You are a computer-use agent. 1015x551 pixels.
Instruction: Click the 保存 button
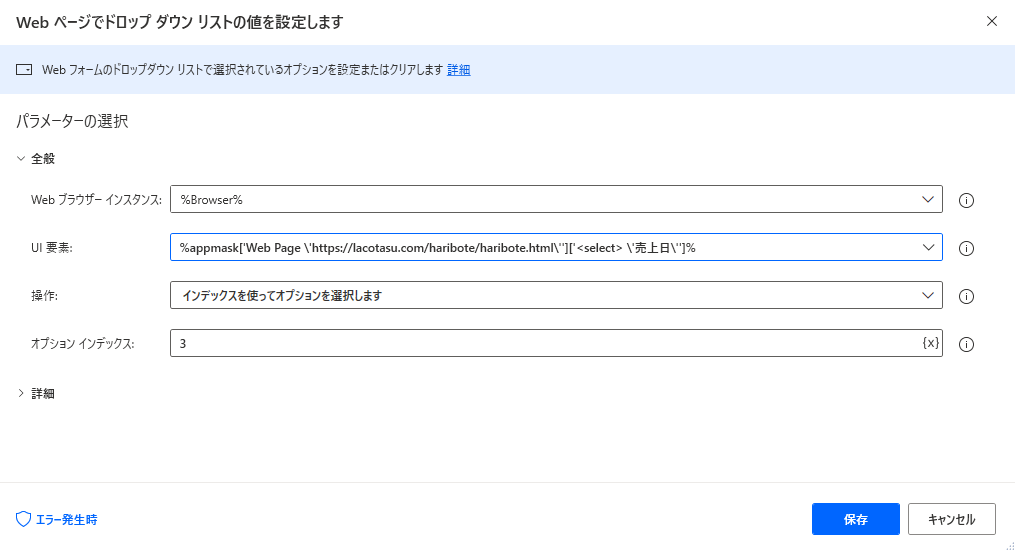[x=855, y=519]
